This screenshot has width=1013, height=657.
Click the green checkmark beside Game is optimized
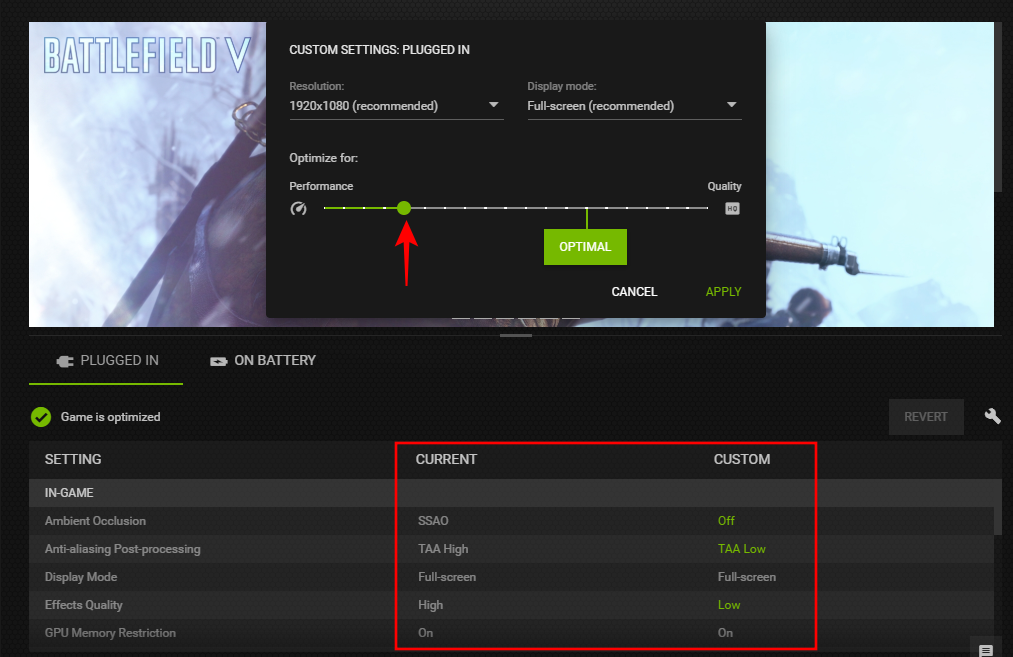(x=41, y=417)
